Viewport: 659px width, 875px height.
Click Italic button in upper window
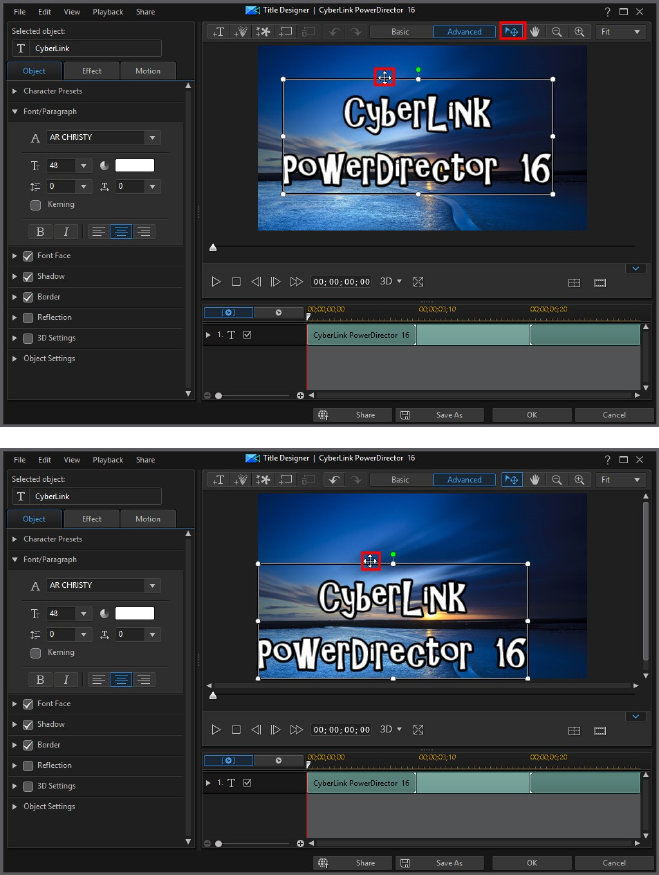66,232
